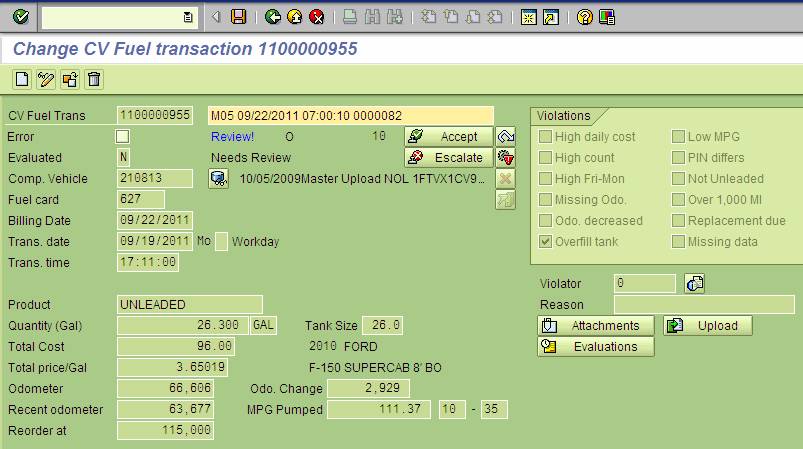Click the green checkmark Enter icon
Screen dimensions: 803x449
pyautogui.click(x=21, y=17)
